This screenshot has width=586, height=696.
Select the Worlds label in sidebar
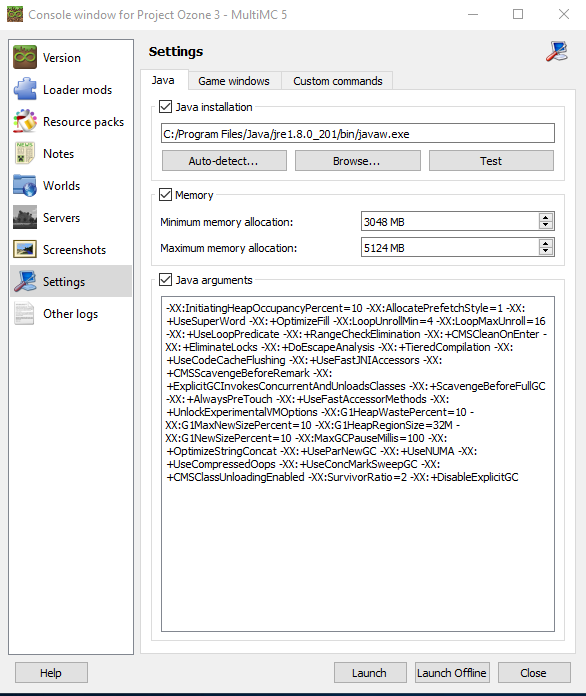61,186
